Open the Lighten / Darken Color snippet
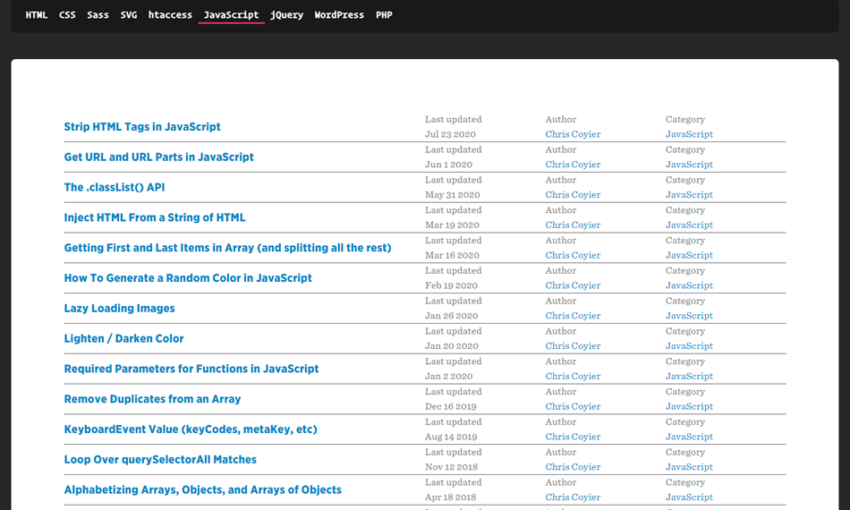Viewport: 850px width, 510px height. click(x=124, y=339)
